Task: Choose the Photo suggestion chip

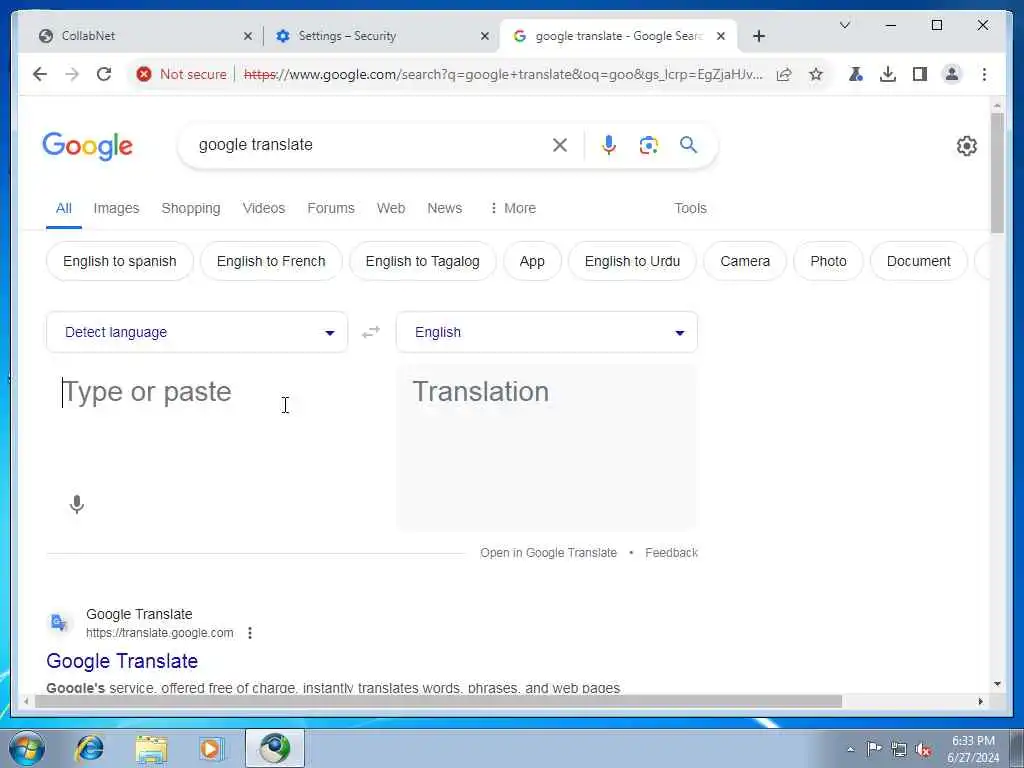Action: coord(828,261)
